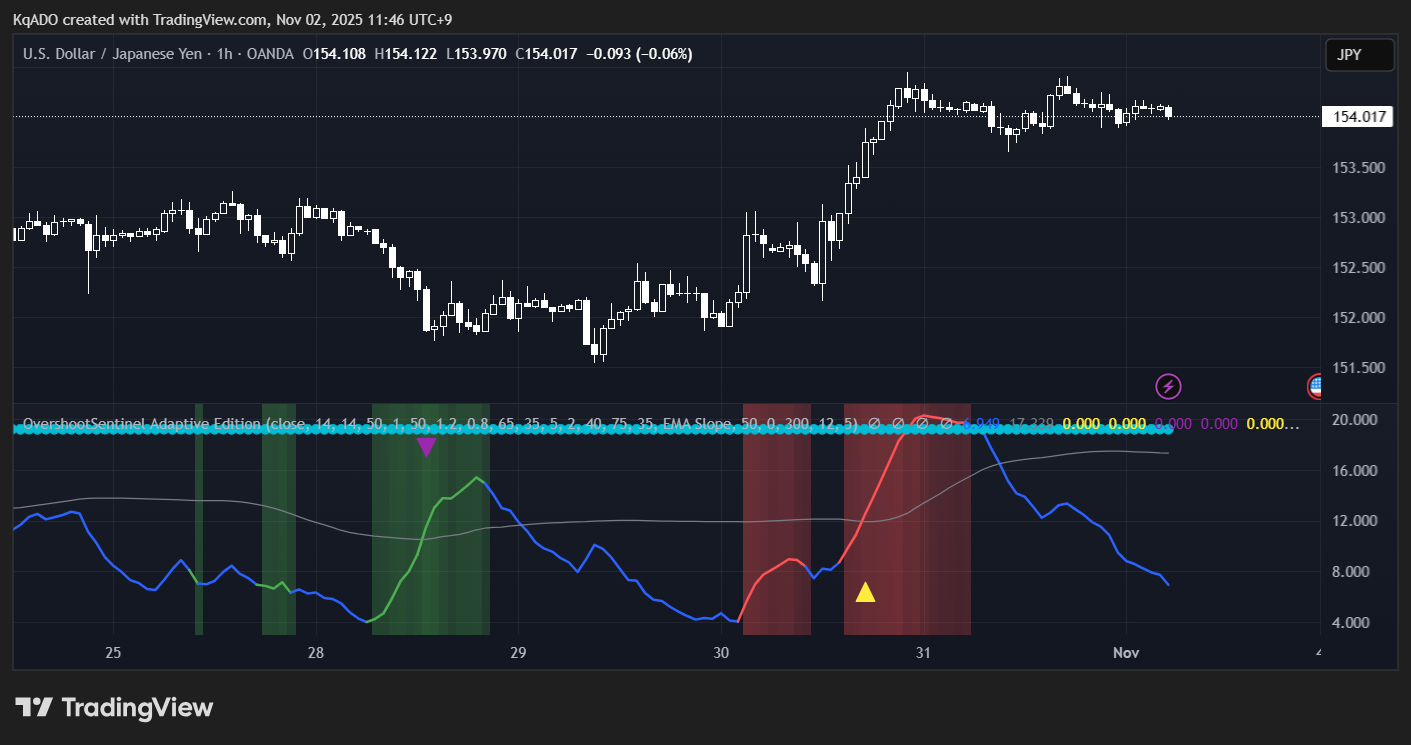Click the OHLC close value C154.017
Image resolution: width=1411 pixels, height=745 pixels.
pyautogui.click(x=546, y=54)
